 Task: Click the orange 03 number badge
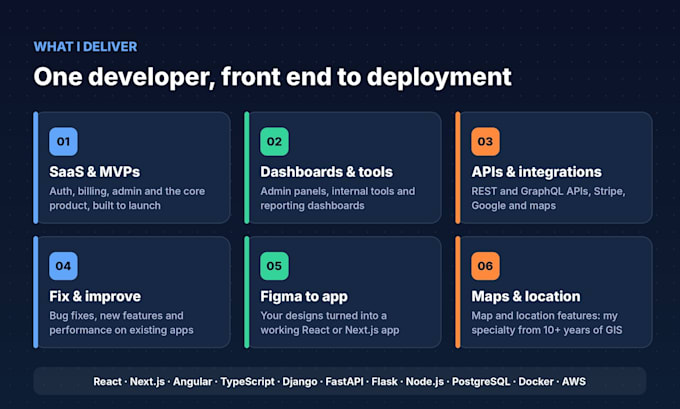[x=486, y=141]
